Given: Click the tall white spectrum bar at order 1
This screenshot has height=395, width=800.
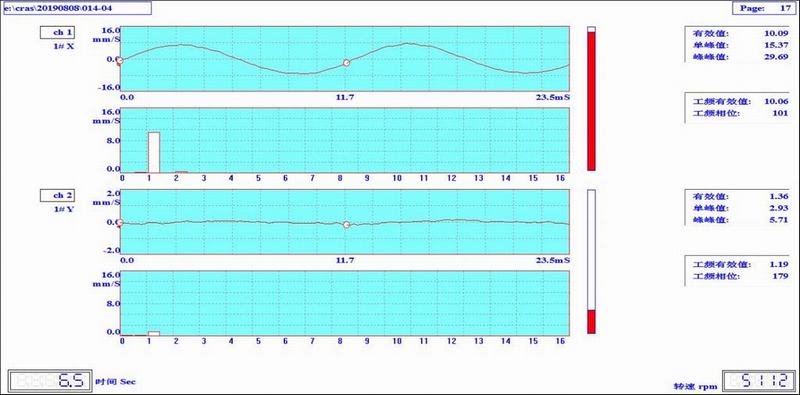Looking at the screenshot, I should pyautogui.click(x=154, y=152).
